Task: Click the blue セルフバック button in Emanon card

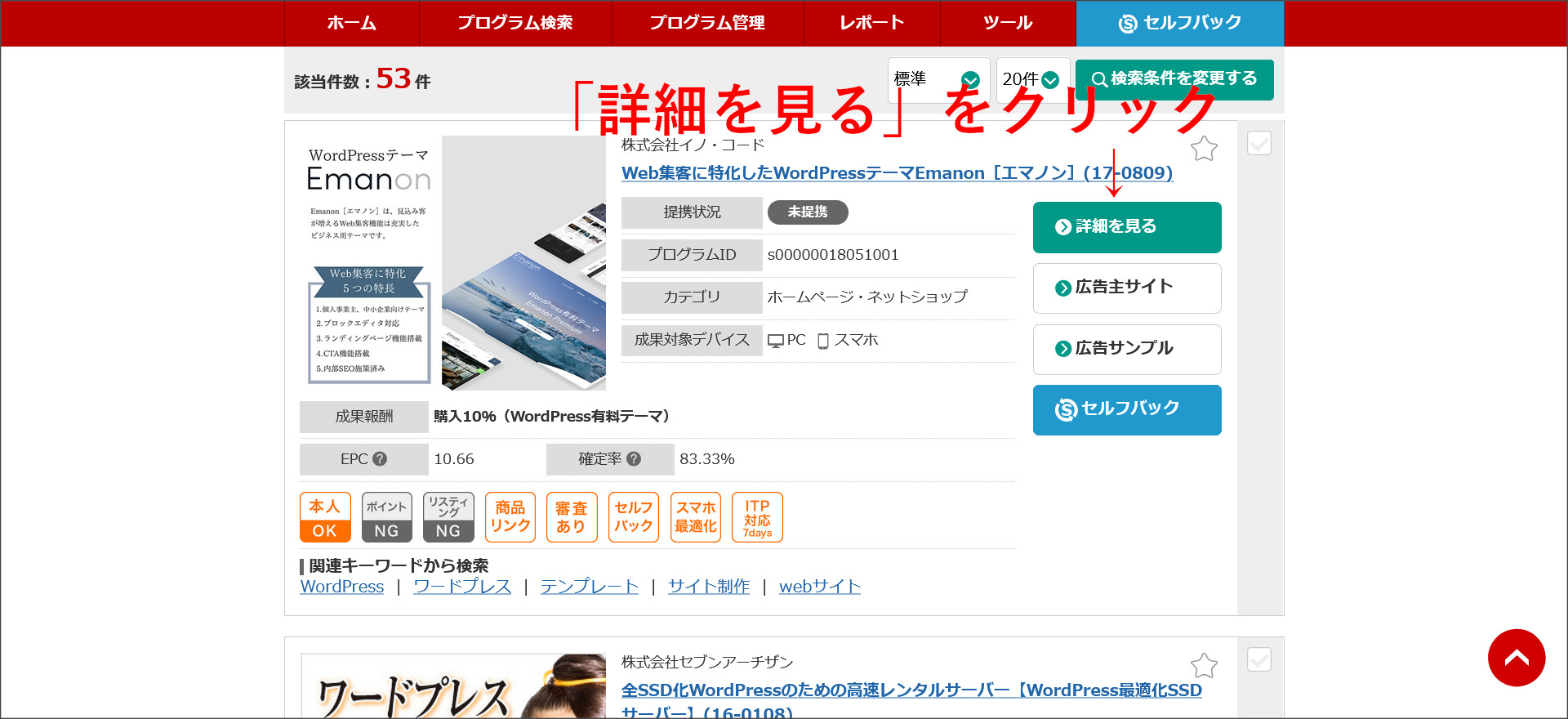Action: 1127,409
